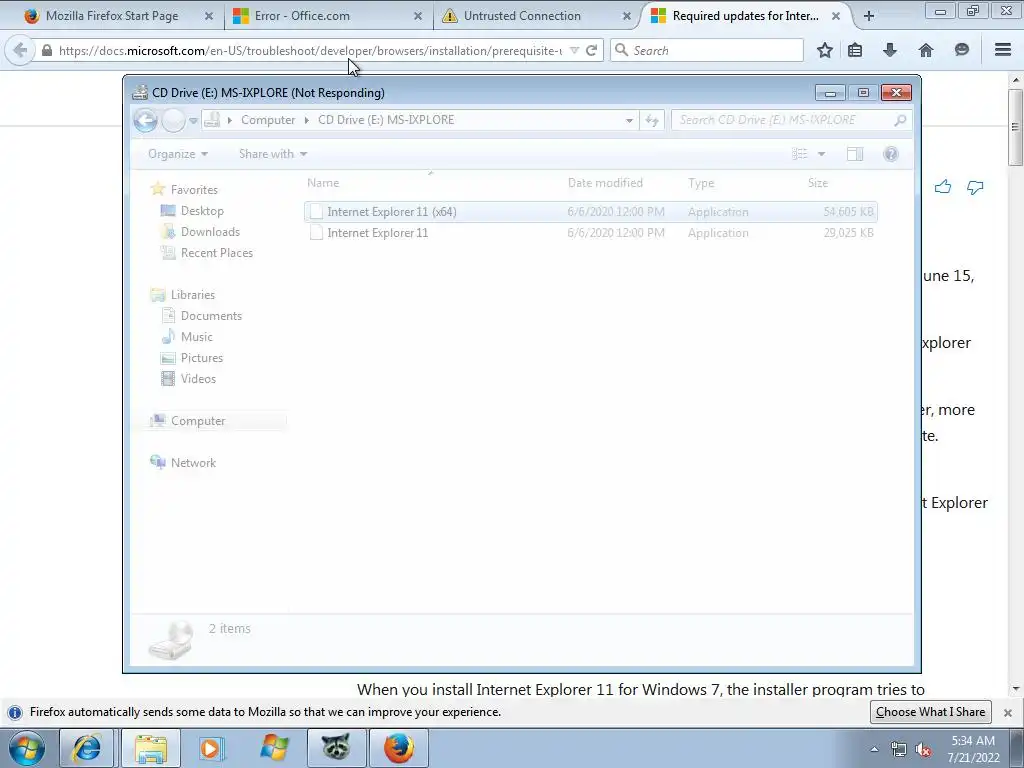Open the Share with dropdown
Image resolution: width=1024 pixels, height=768 pixels.
point(272,154)
